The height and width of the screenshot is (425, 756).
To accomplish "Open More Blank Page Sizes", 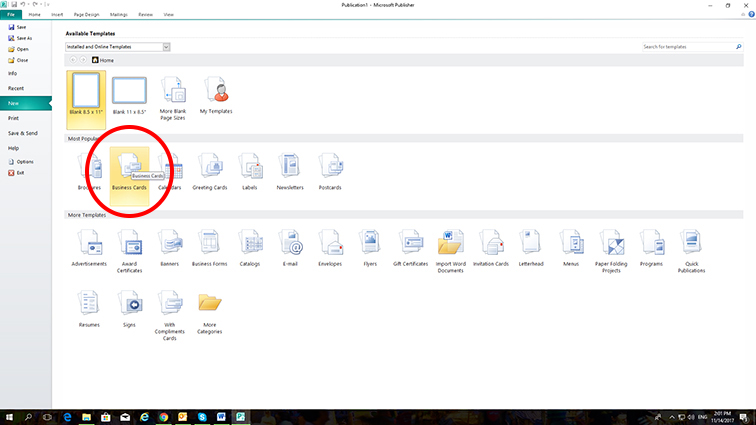I will [x=173, y=98].
